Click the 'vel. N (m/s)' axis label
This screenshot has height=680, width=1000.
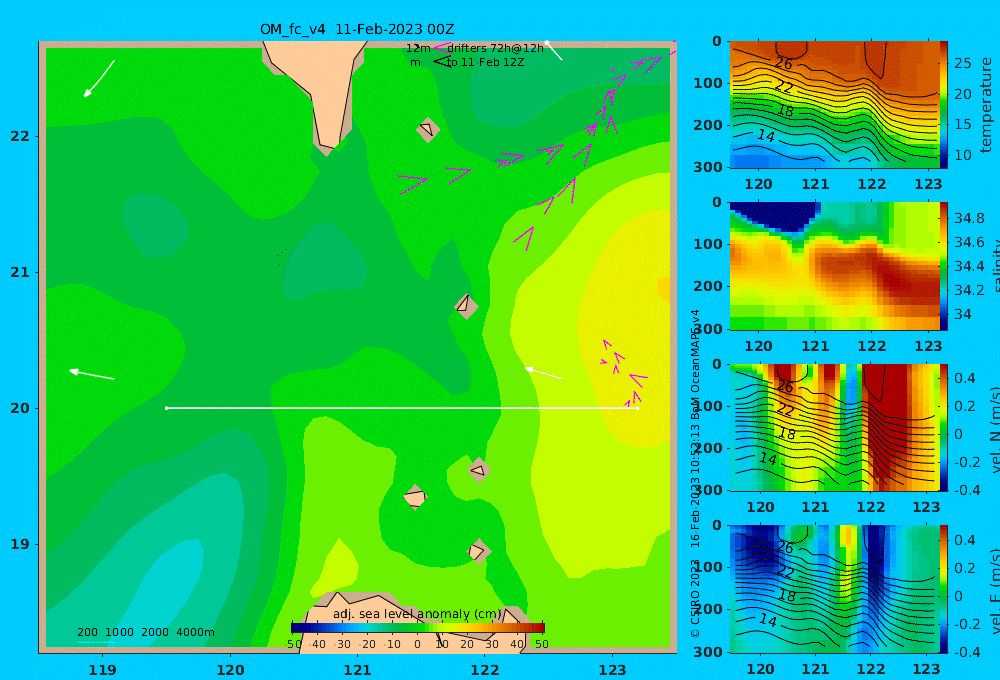click(994, 430)
